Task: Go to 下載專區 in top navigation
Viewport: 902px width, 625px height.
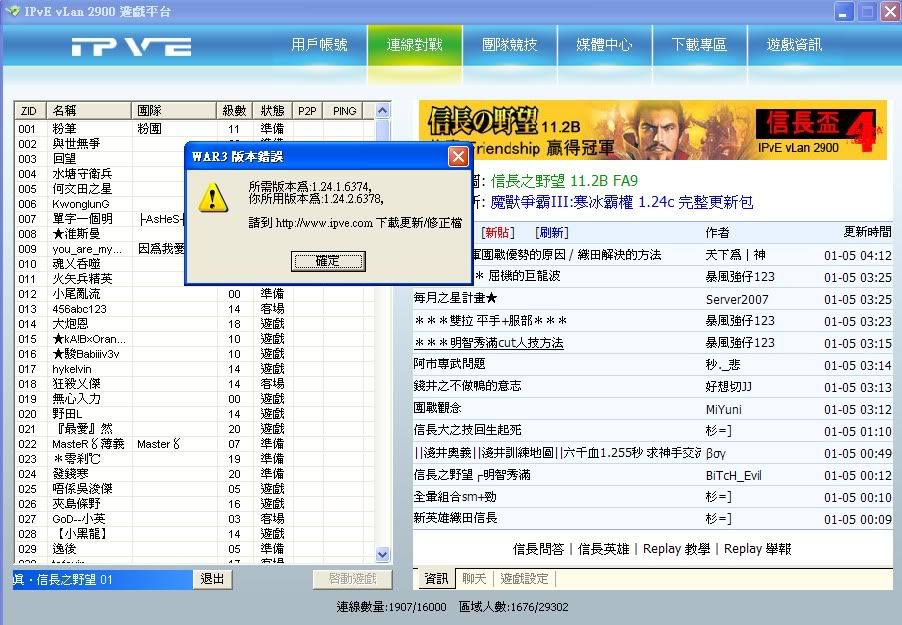Action: [699, 45]
